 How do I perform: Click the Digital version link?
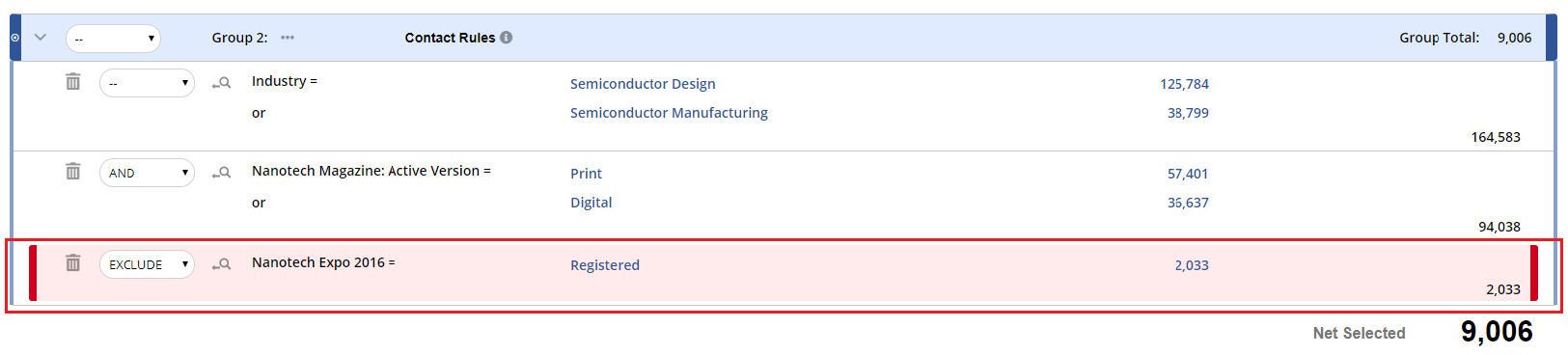click(591, 203)
